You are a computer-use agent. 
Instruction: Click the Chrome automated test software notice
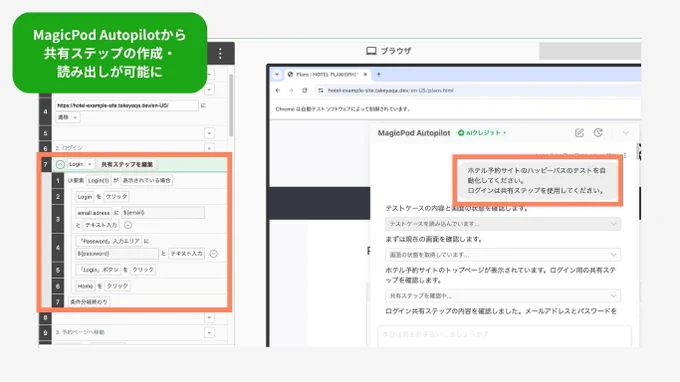click(x=343, y=109)
